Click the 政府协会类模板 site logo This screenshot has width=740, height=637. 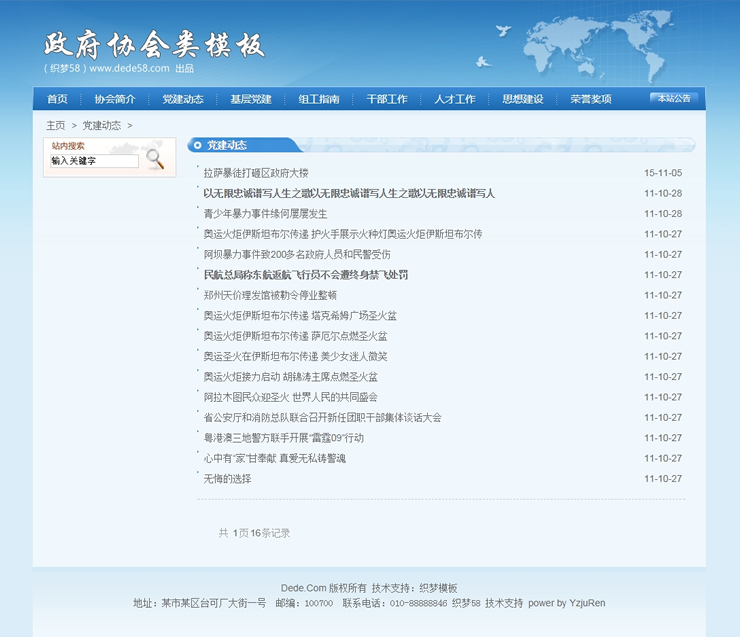point(155,45)
